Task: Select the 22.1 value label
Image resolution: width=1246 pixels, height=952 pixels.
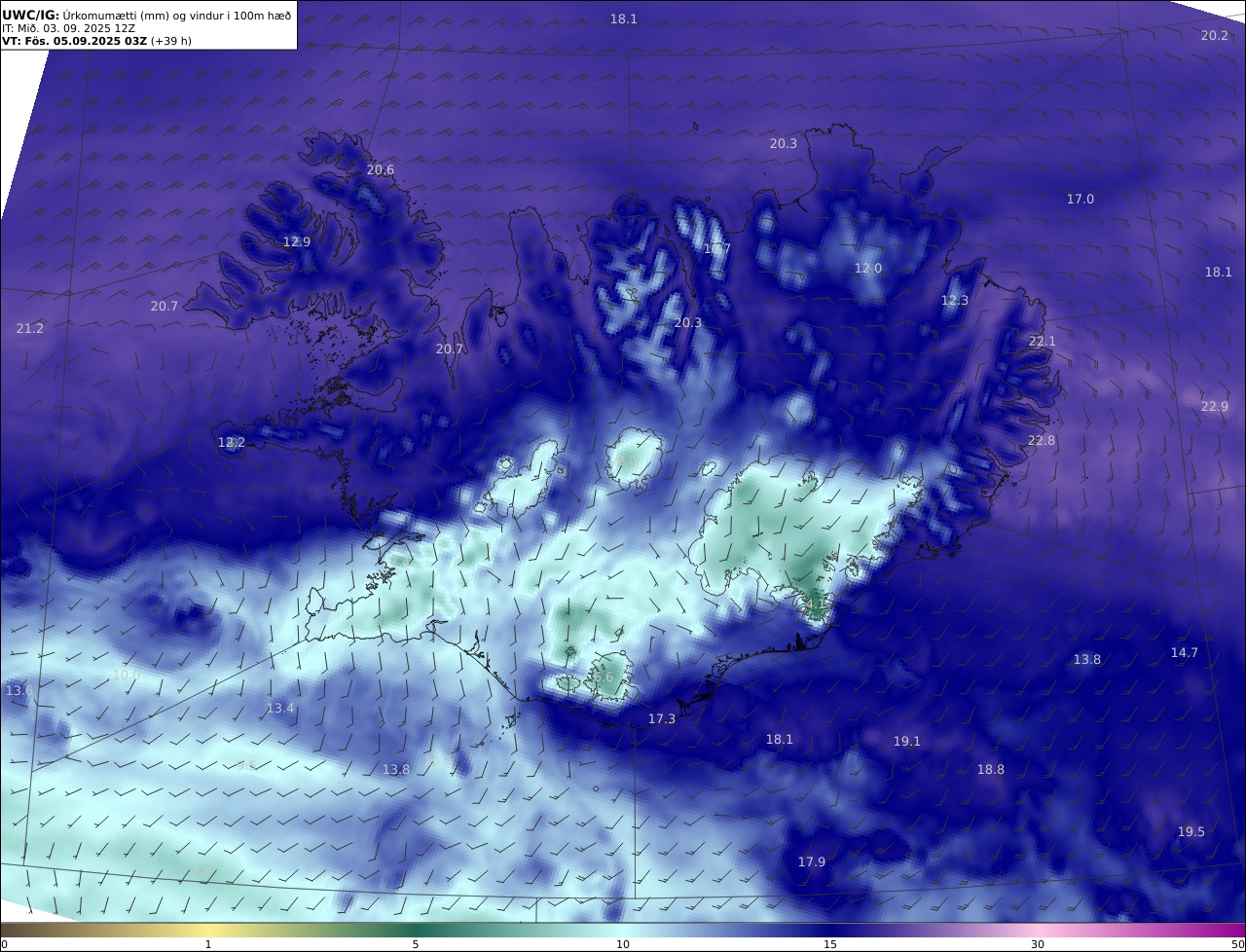Action: pyautogui.click(x=1043, y=342)
